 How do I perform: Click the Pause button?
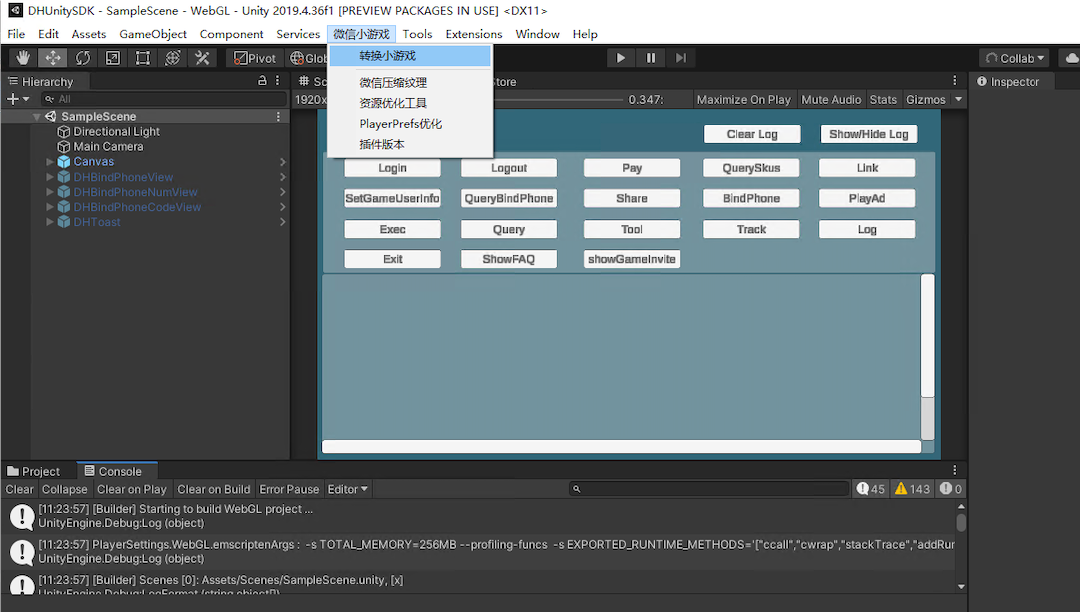pos(651,58)
